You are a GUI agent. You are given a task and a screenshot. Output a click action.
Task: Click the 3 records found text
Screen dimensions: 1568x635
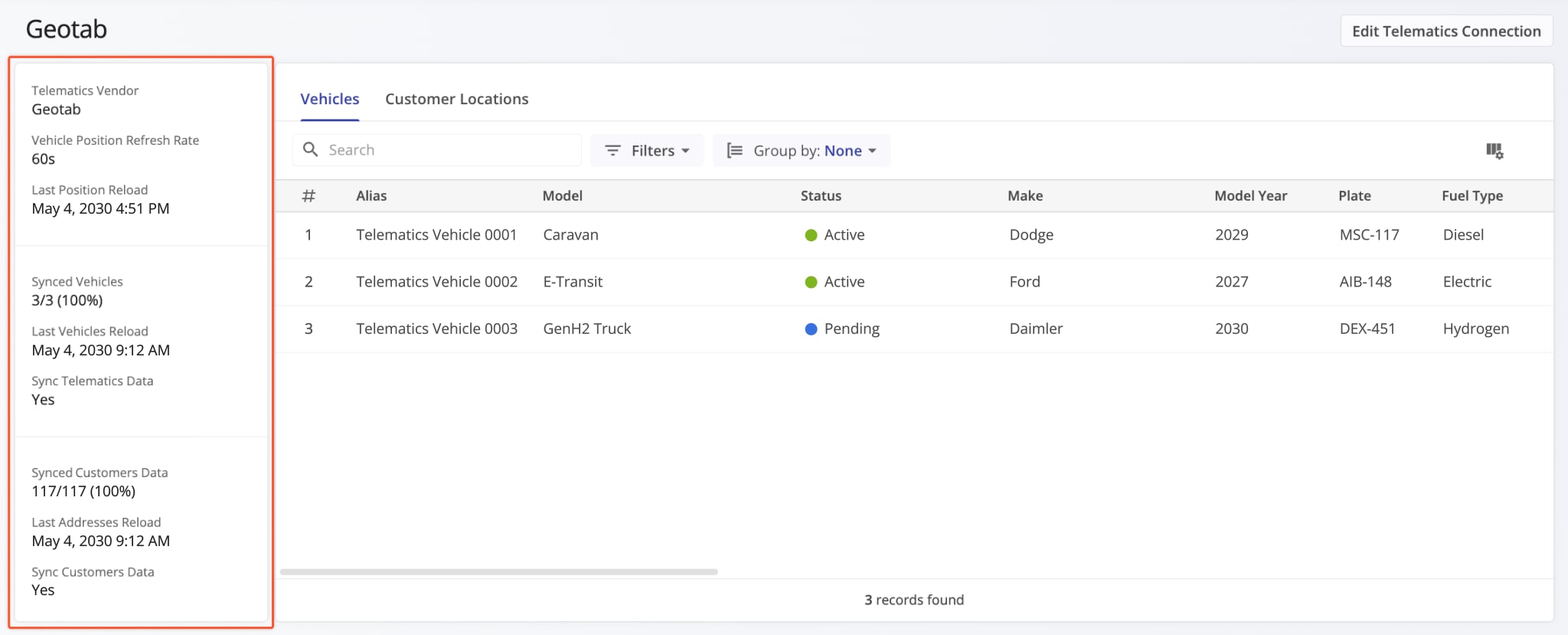(914, 600)
